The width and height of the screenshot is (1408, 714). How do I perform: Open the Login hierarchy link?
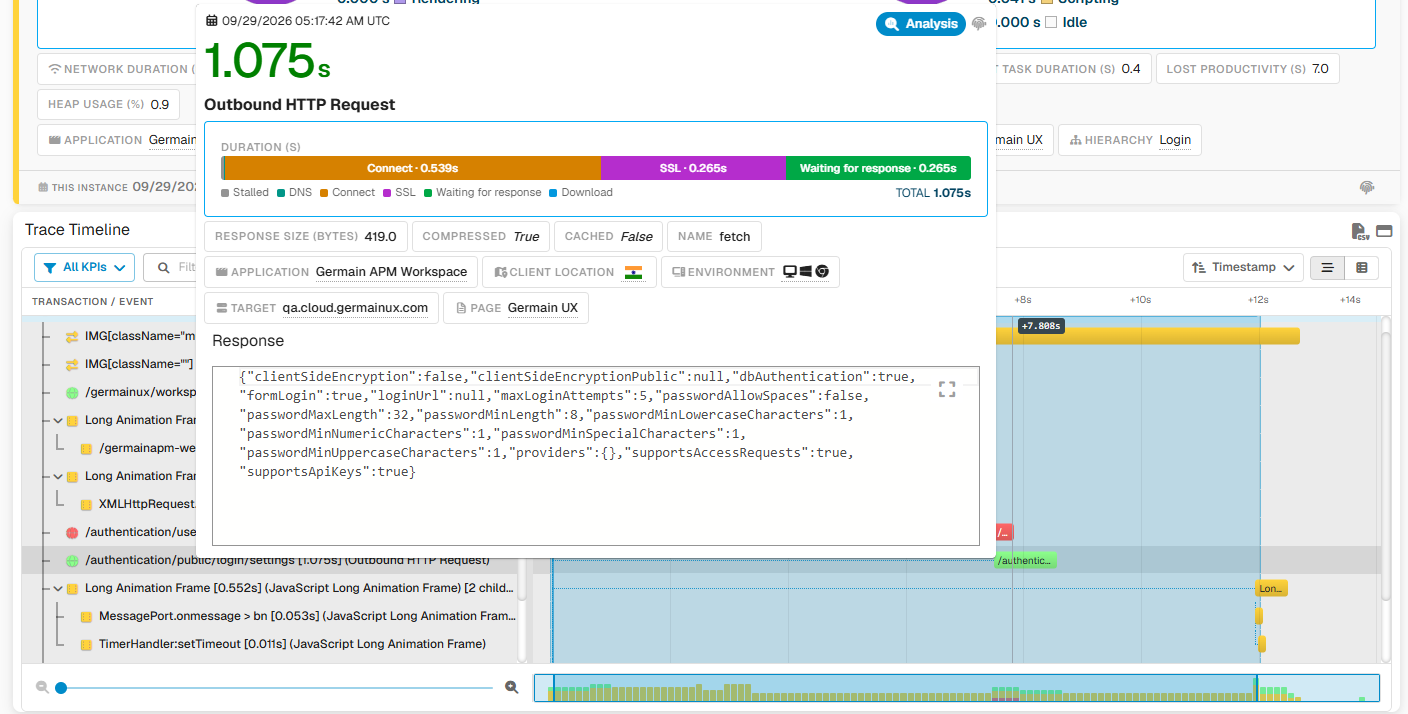[1175, 140]
